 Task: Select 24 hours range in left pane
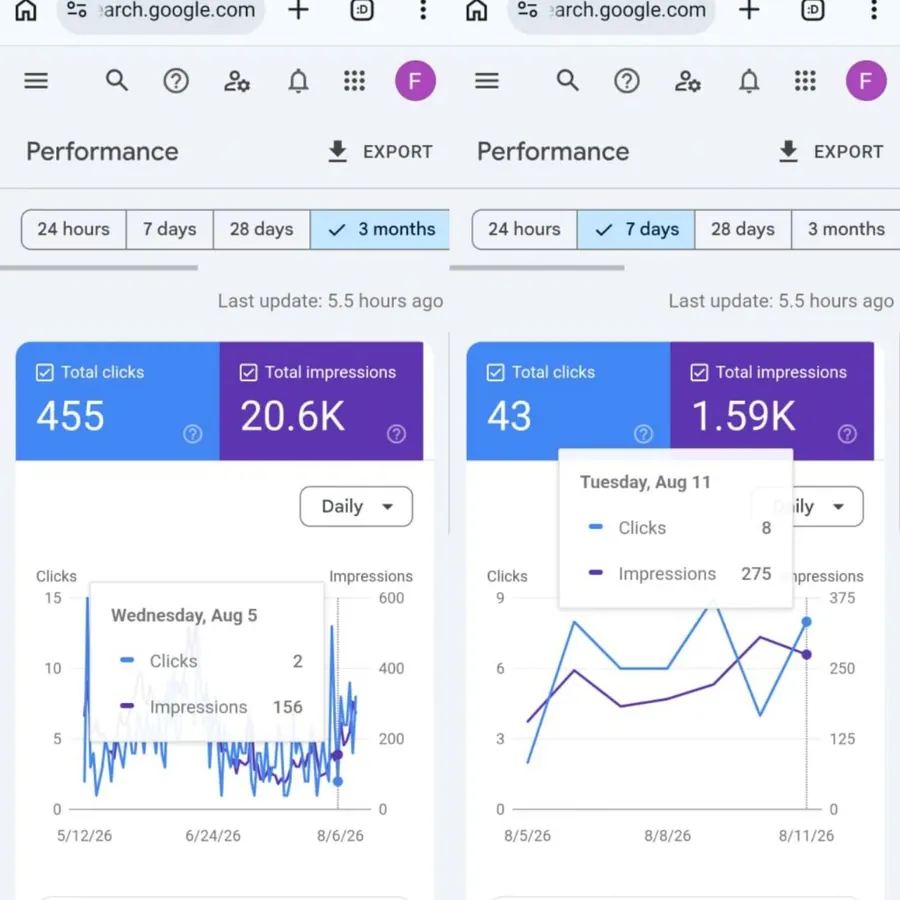coord(73,229)
